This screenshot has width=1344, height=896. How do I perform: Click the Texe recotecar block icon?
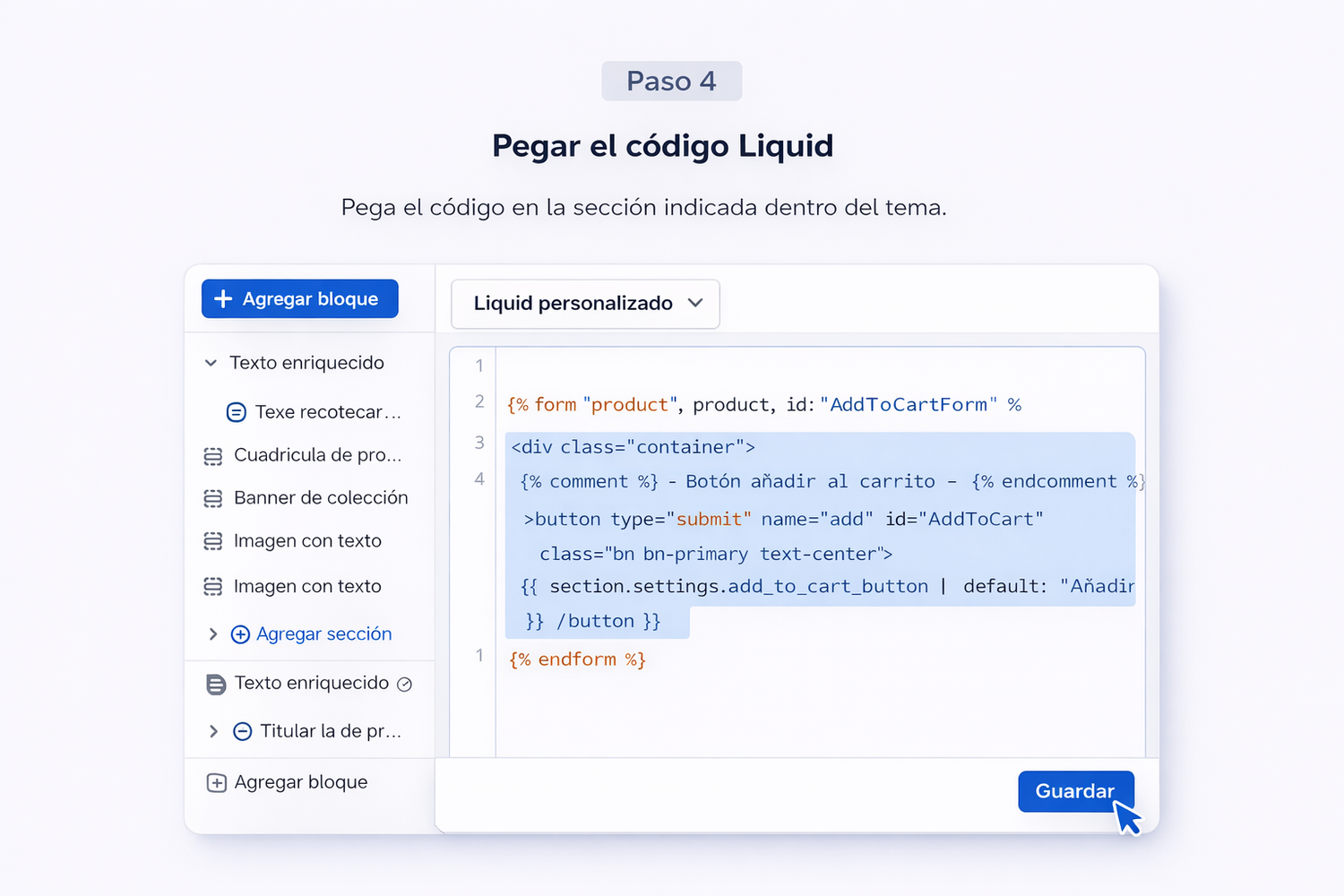[x=237, y=412]
